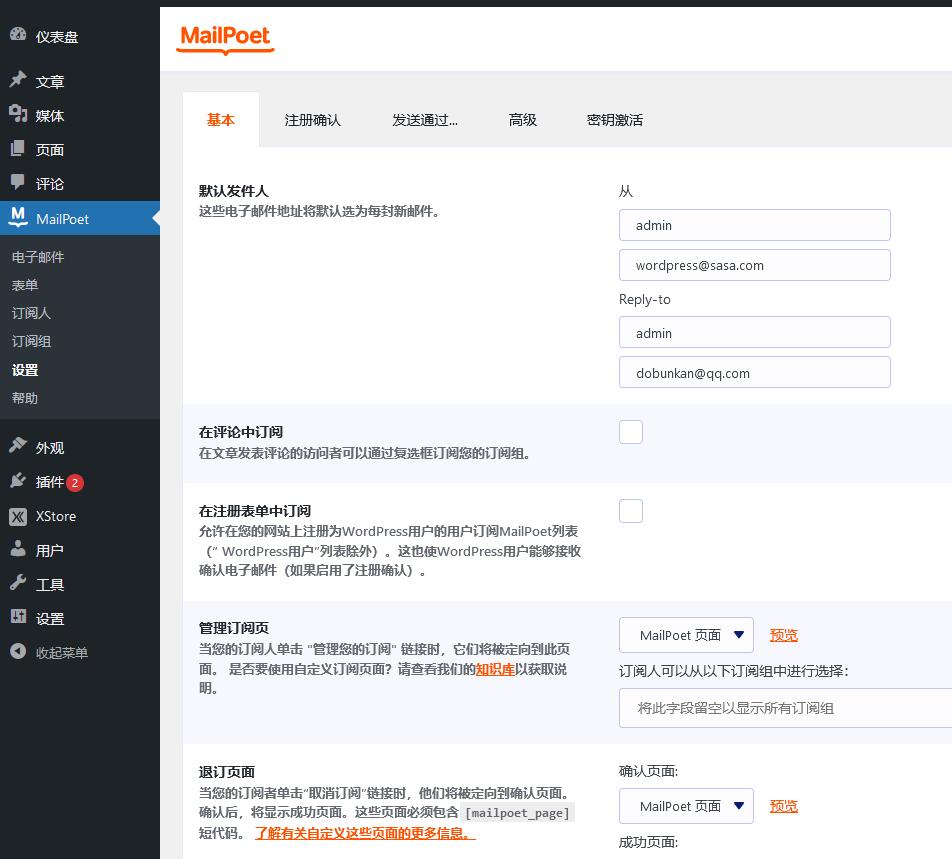Go to 页面 in sidebar menu

point(50,150)
